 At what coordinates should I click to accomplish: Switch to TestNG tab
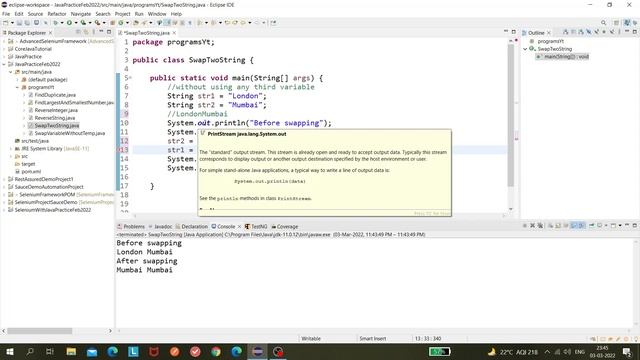tap(256, 227)
